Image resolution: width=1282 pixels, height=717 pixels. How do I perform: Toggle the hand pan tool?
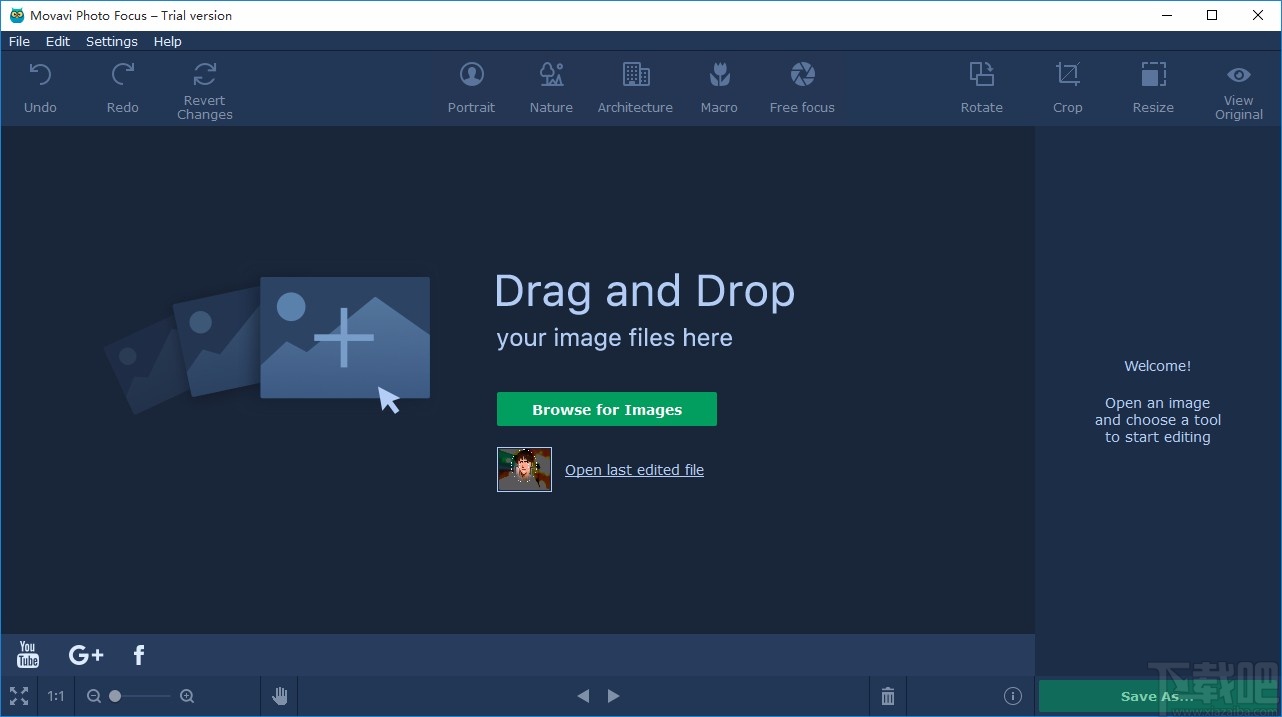tap(280, 696)
